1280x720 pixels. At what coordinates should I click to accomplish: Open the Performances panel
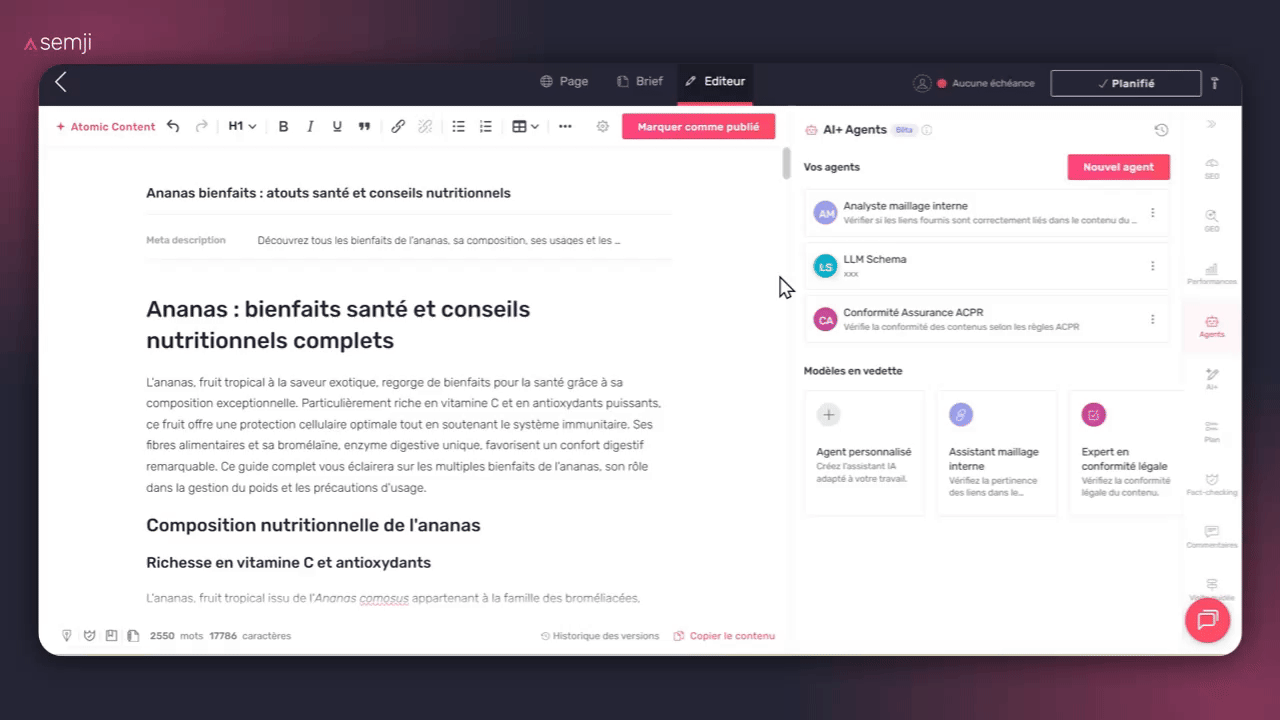(1211, 272)
